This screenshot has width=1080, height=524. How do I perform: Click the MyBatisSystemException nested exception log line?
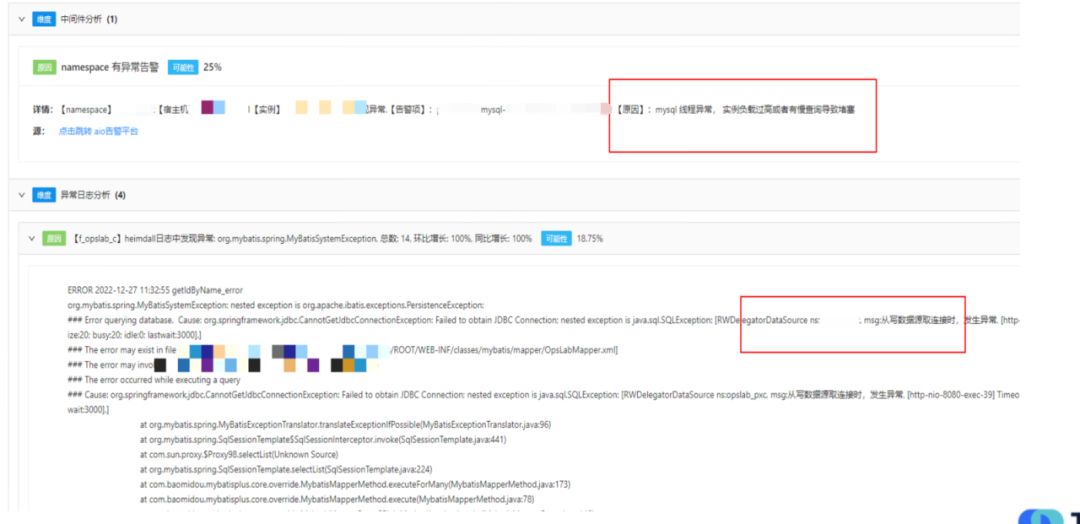[x=276, y=304]
